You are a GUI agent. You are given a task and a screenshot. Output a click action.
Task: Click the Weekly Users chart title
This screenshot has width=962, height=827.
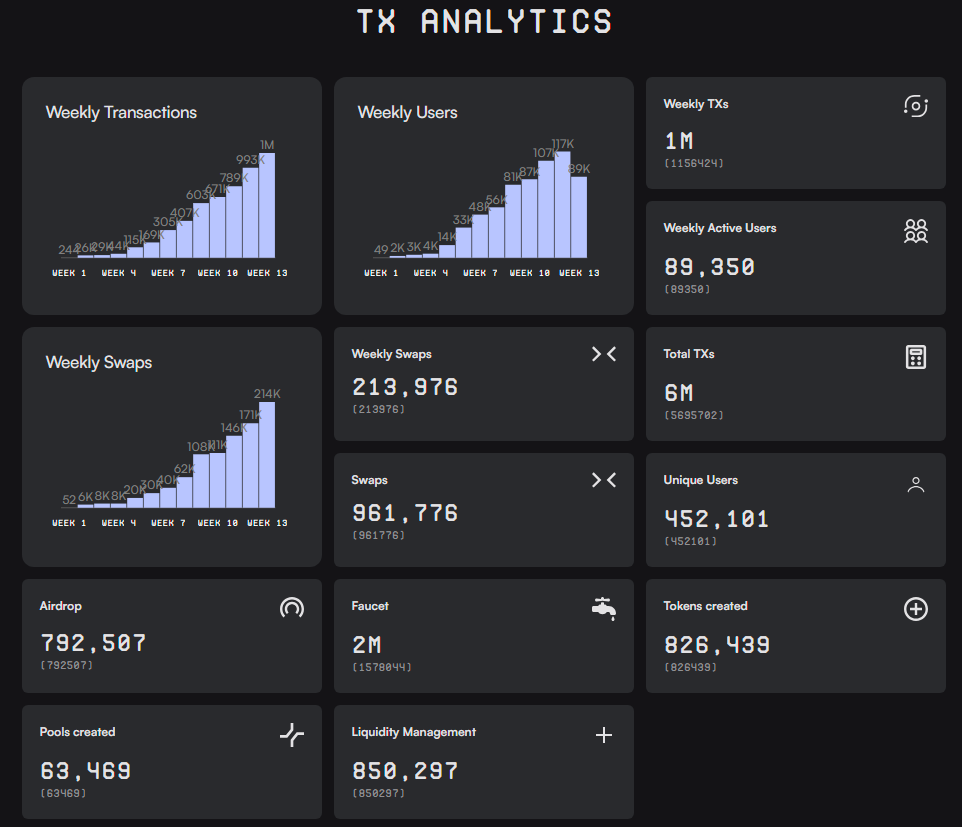tap(409, 112)
